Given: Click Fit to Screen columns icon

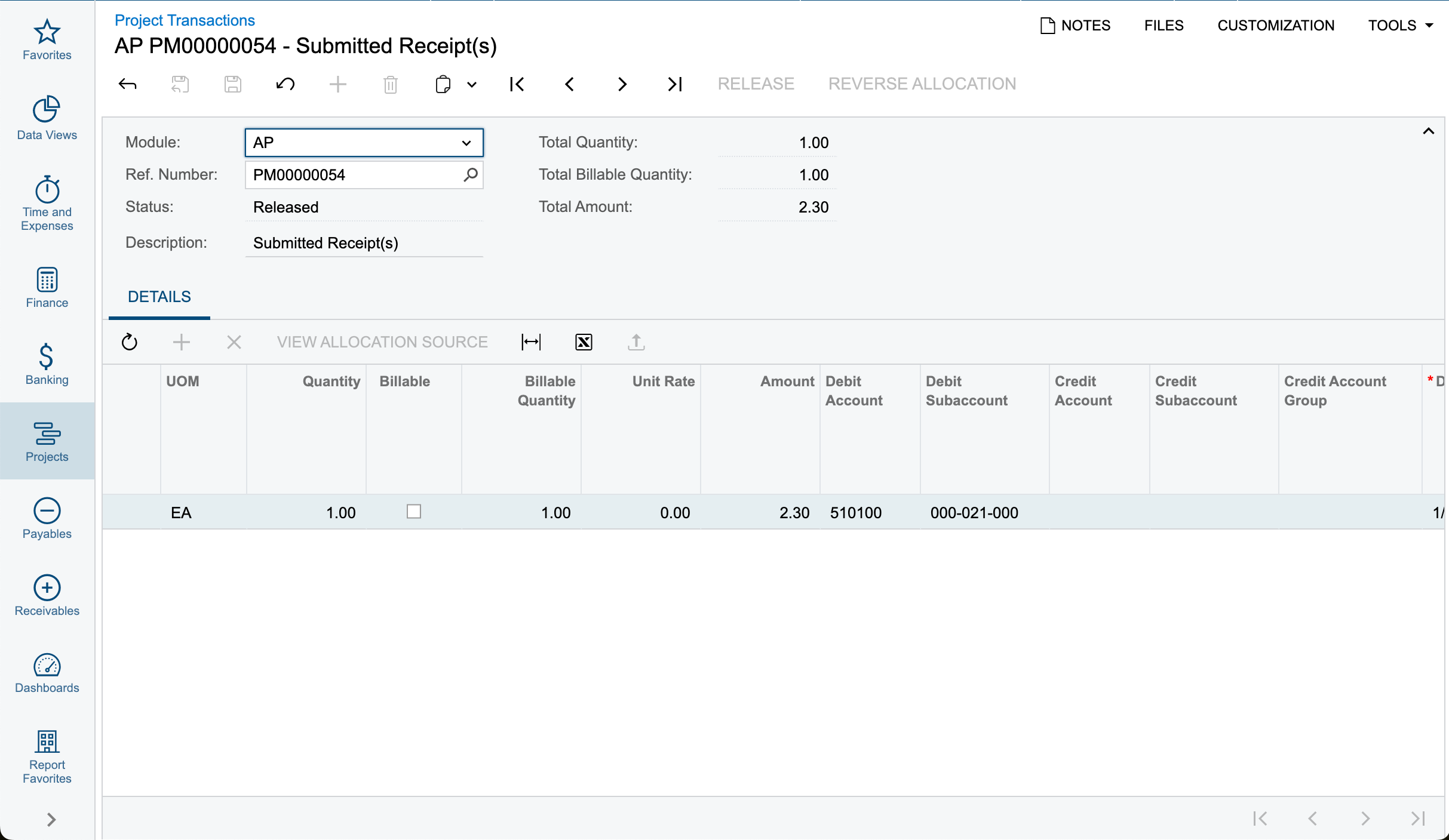Looking at the screenshot, I should coord(530,342).
